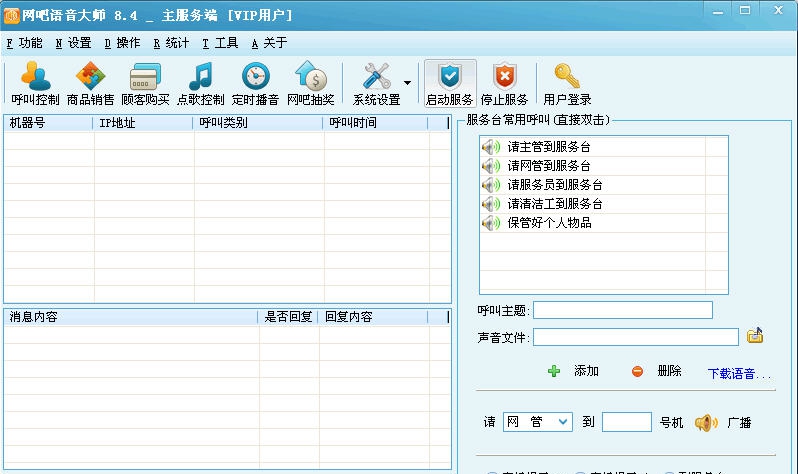Select the call 请清洁工到服务台
This screenshot has height=474, width=798.
pos(555,204)
